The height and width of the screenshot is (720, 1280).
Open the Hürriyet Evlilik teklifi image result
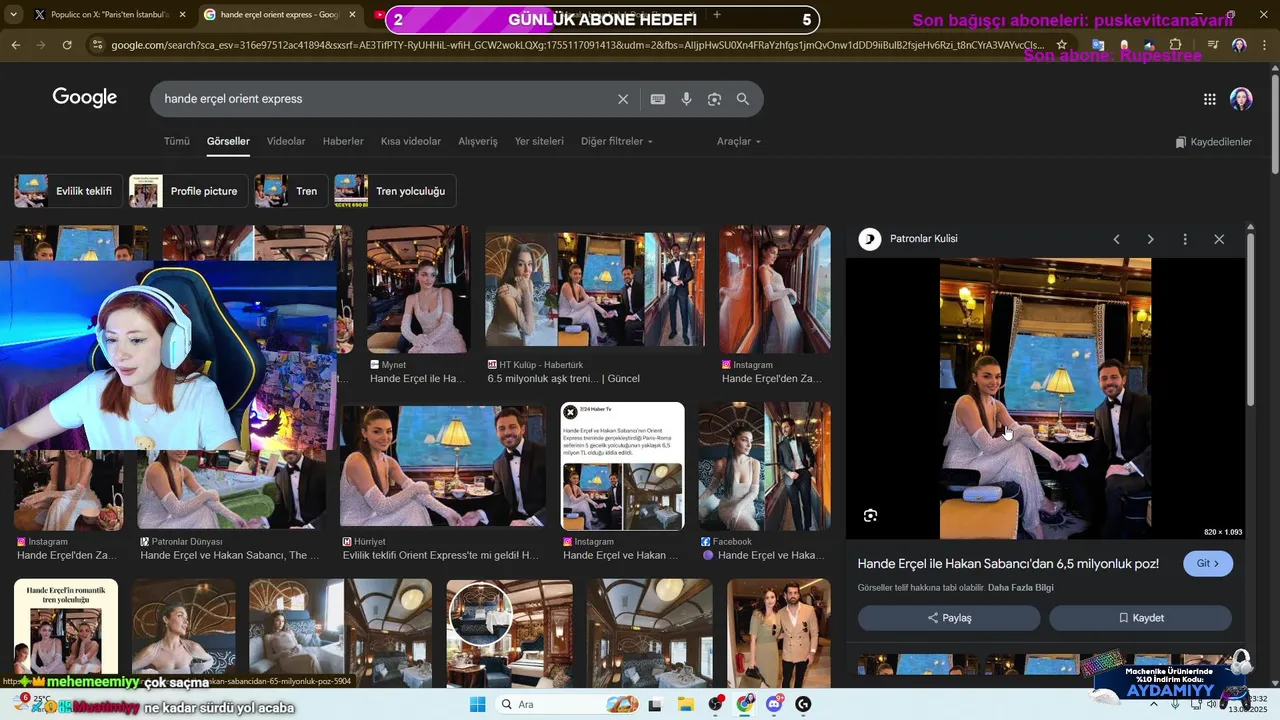pyautogui.click(x=442, y=466)
